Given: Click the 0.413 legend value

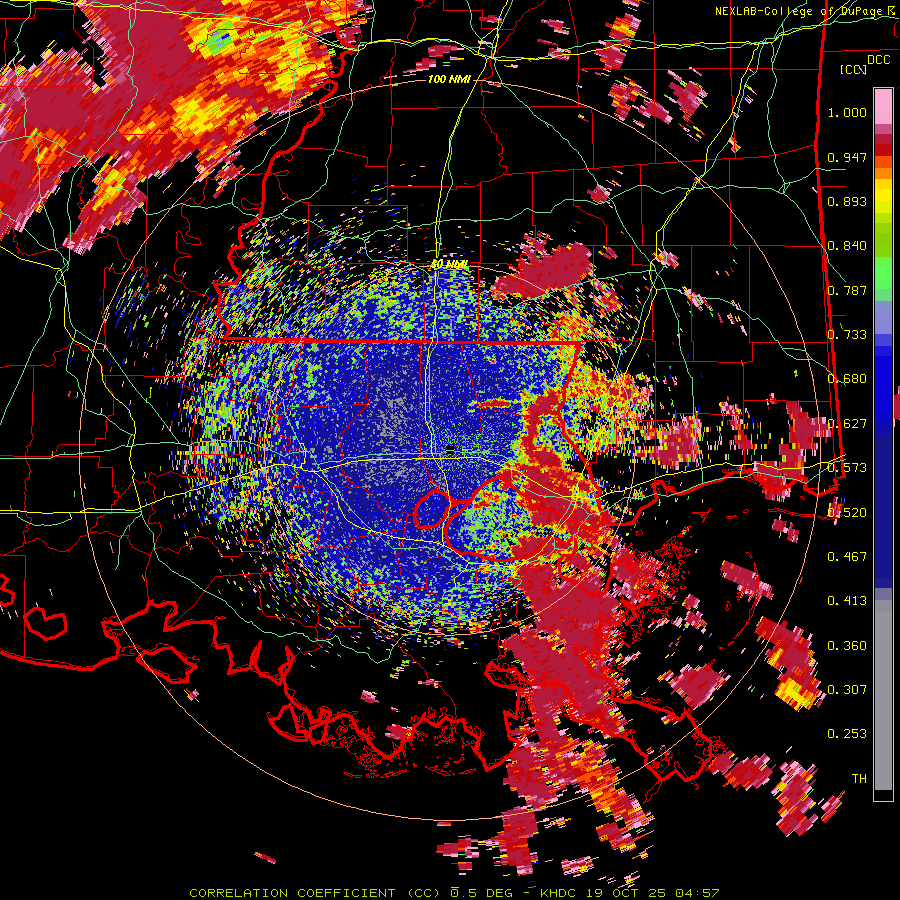Looking at the screenshot, I should [x=847, y=601].
